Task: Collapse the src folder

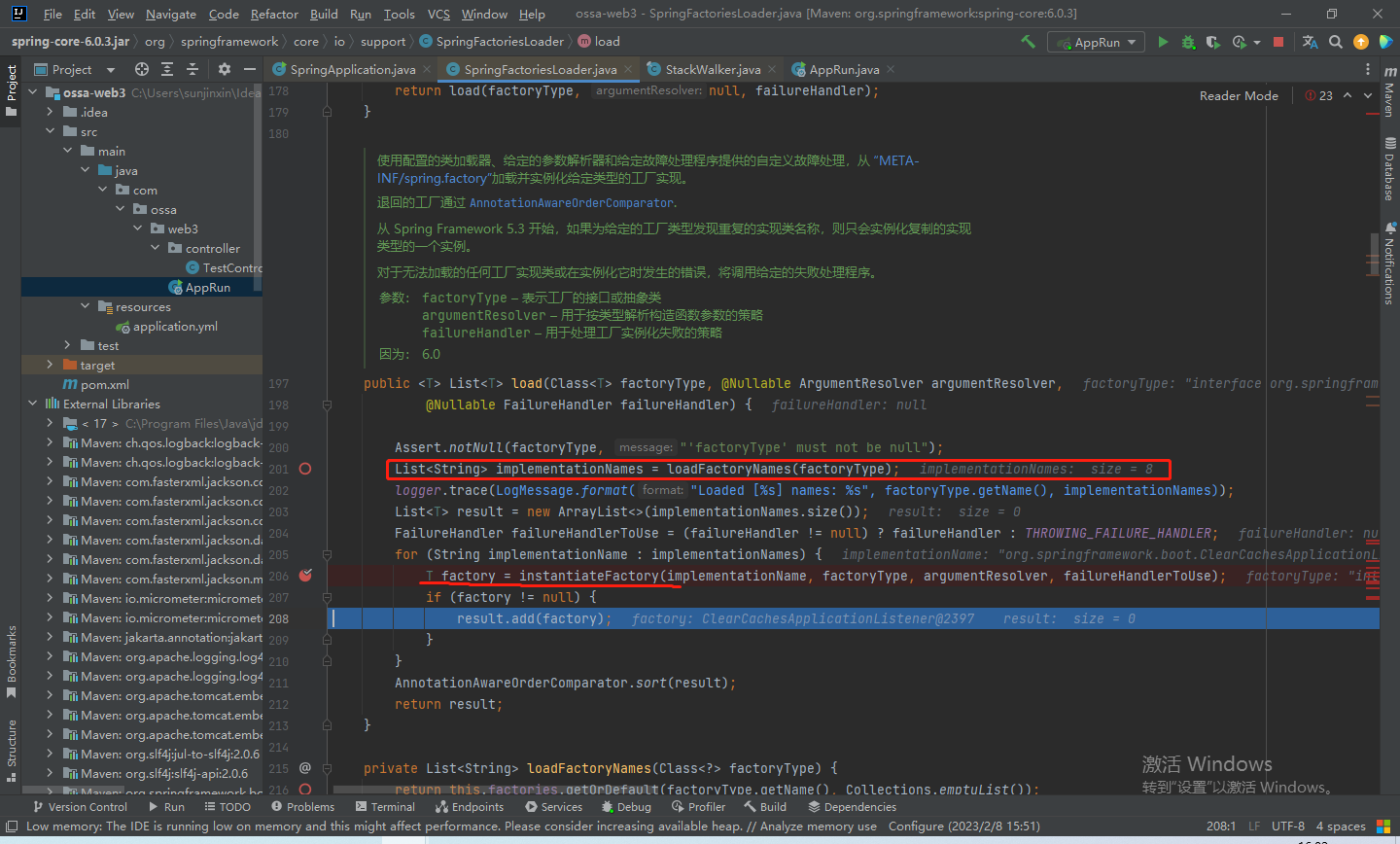Action: tap(51, 131)
